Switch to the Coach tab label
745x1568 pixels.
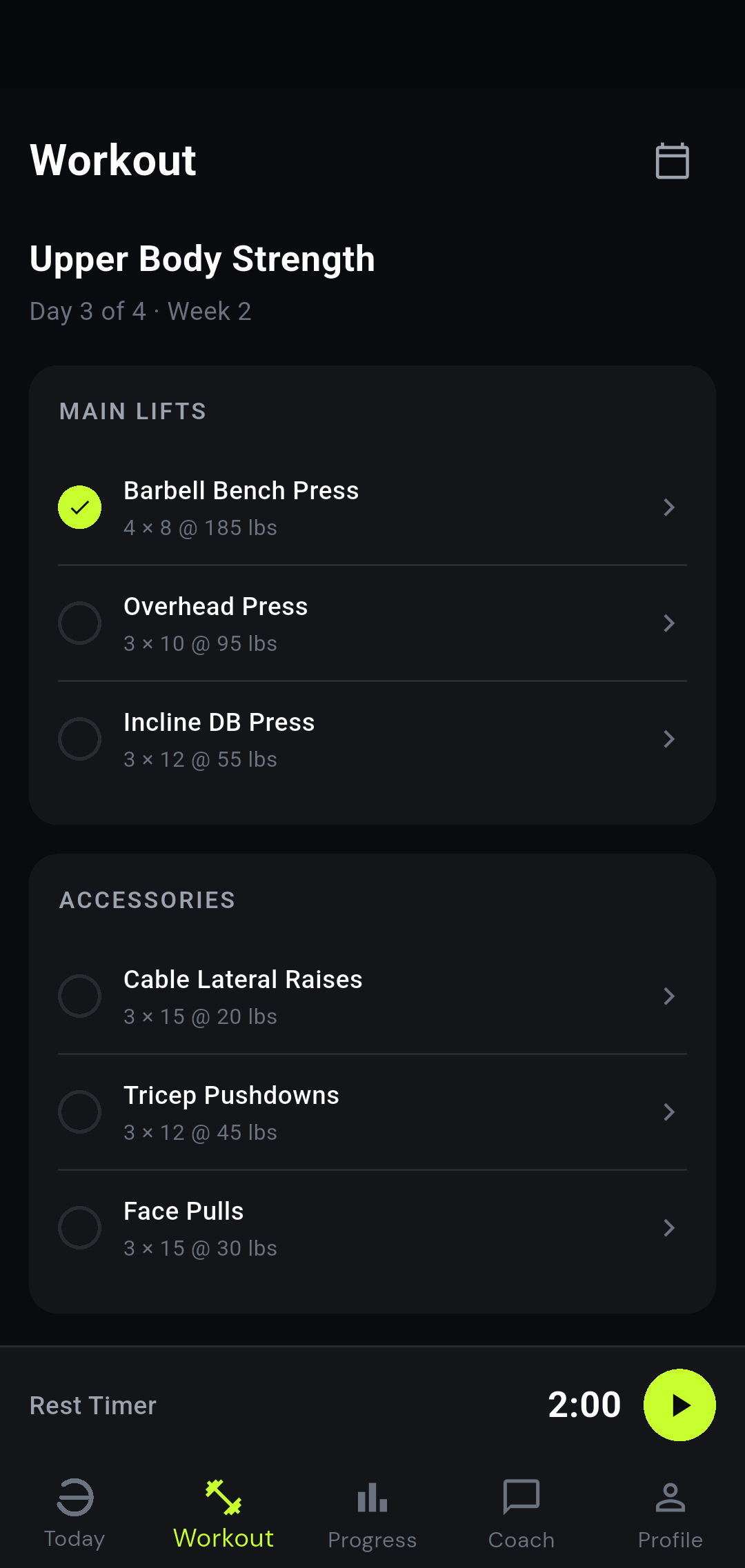tap(521, 1540)
